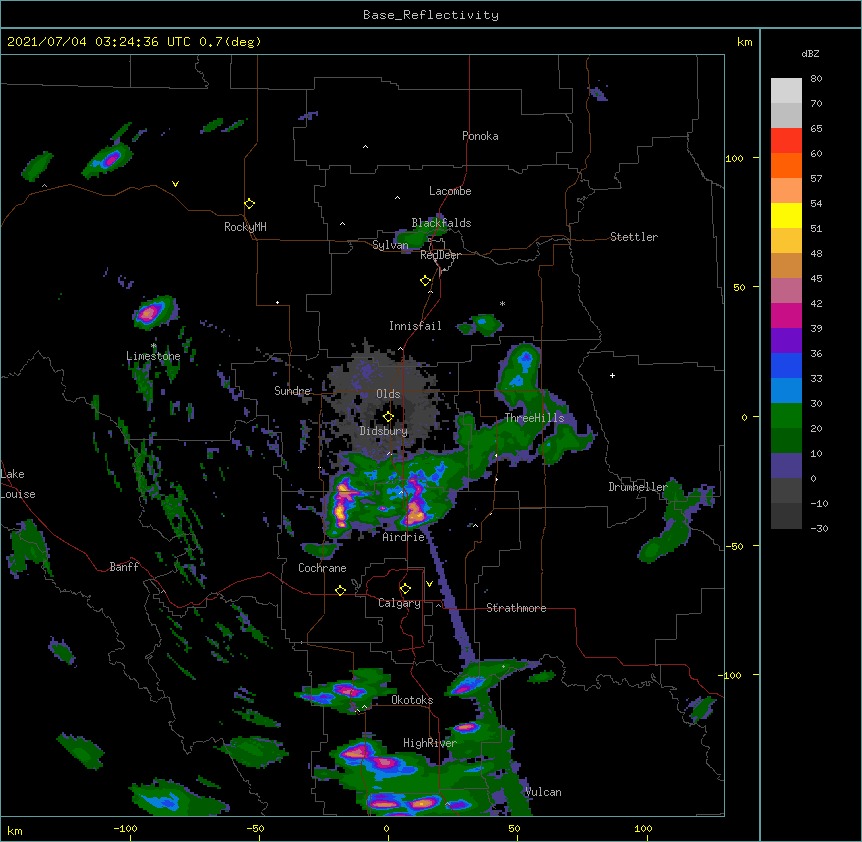Click the Drumheller town label
The image size is (862, 842).
(x=638, y=487)
